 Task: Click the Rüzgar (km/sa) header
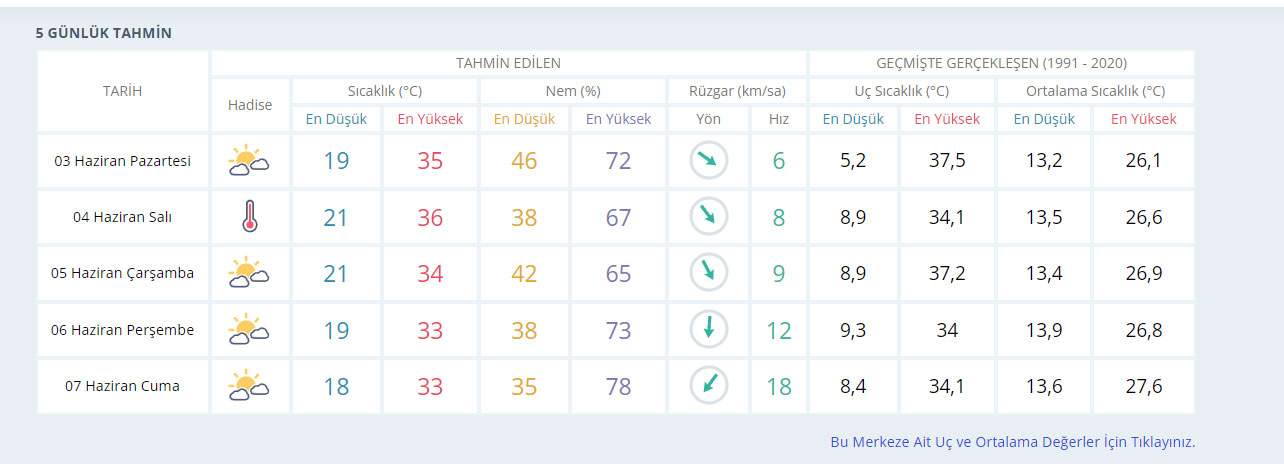(736, 91)
